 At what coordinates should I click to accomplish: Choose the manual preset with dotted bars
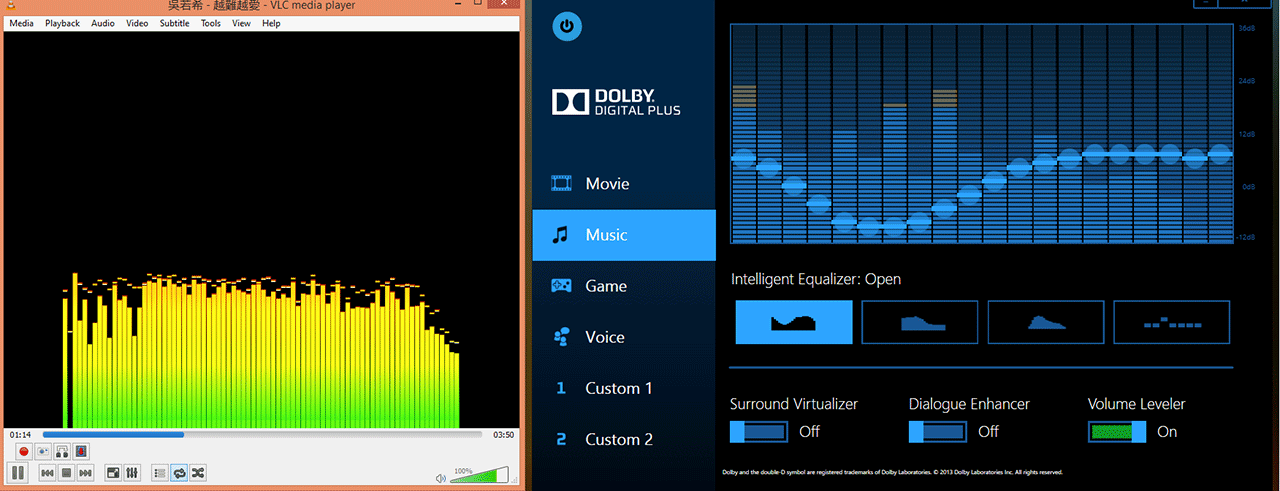click(x=1172, y=322)
